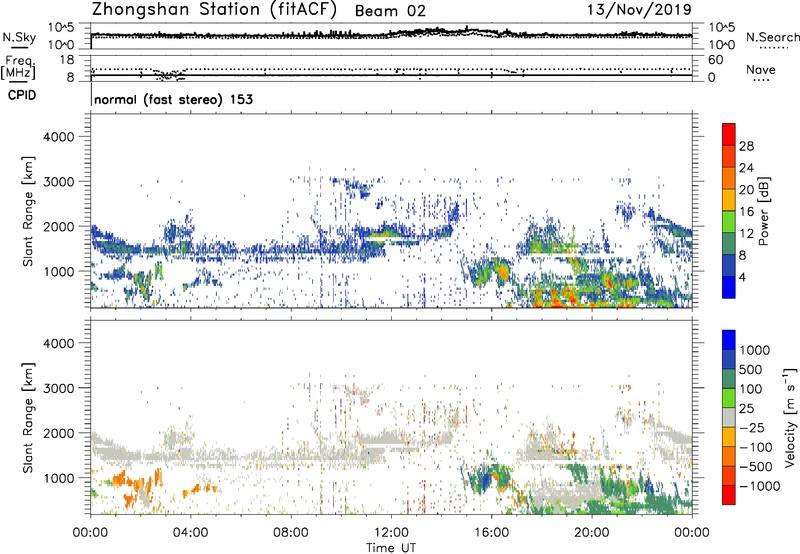Click velocity colorbar value '500'
The image size is (800, 554).
(751, 369)
